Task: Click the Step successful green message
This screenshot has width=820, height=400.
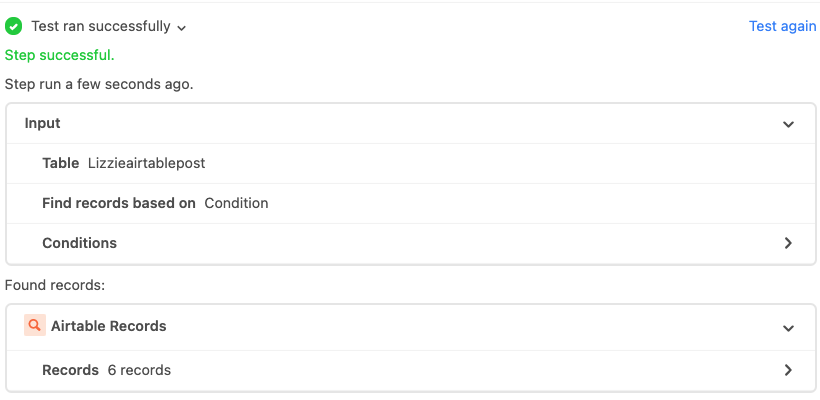Action: tap(60, 55)
